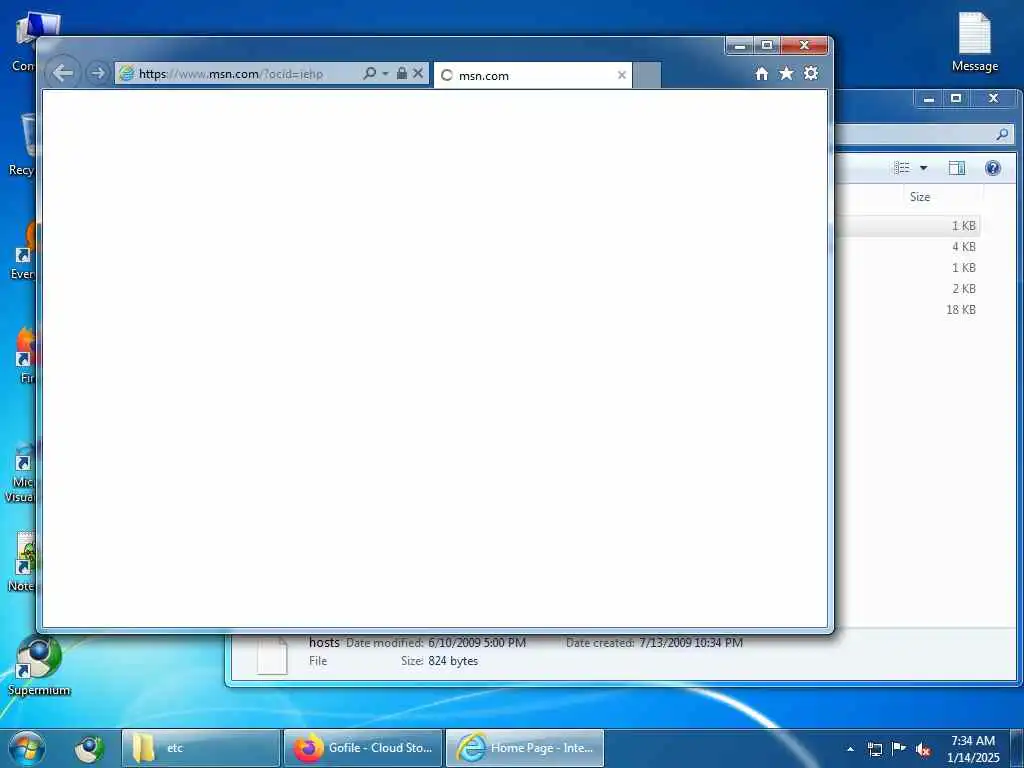1024x768 pixels.
Task: Show hidden system tray icons
Action: 850,749
